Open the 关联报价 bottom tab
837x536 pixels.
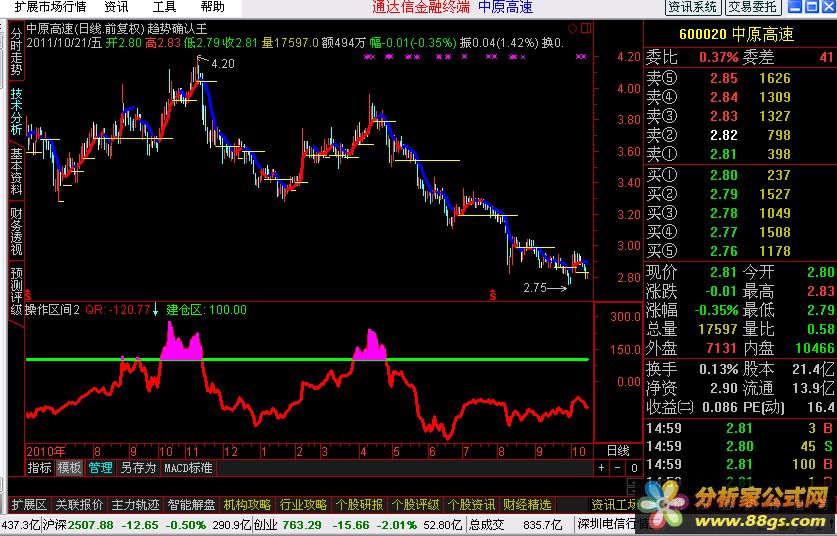pyautogui.click(x=80, y=505)
